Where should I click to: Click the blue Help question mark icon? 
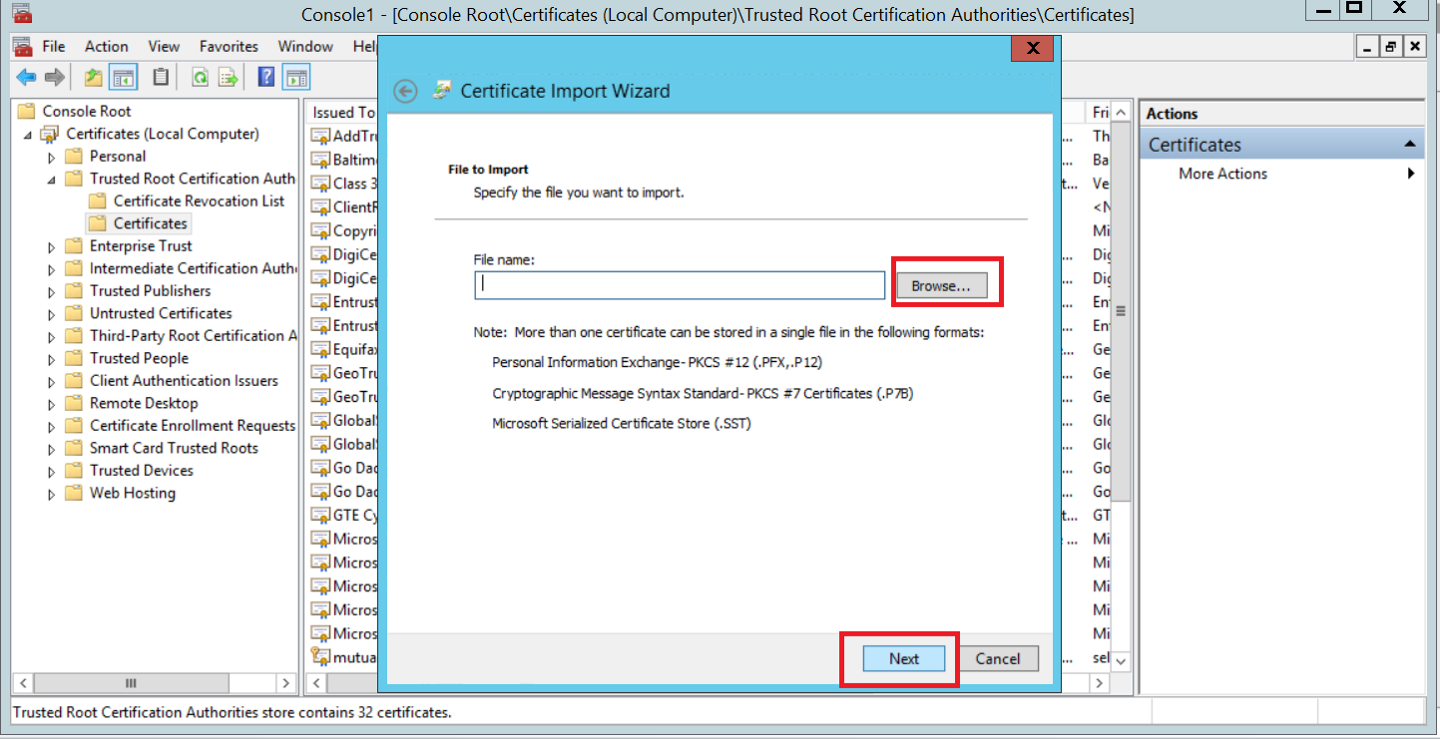[267, 78]
